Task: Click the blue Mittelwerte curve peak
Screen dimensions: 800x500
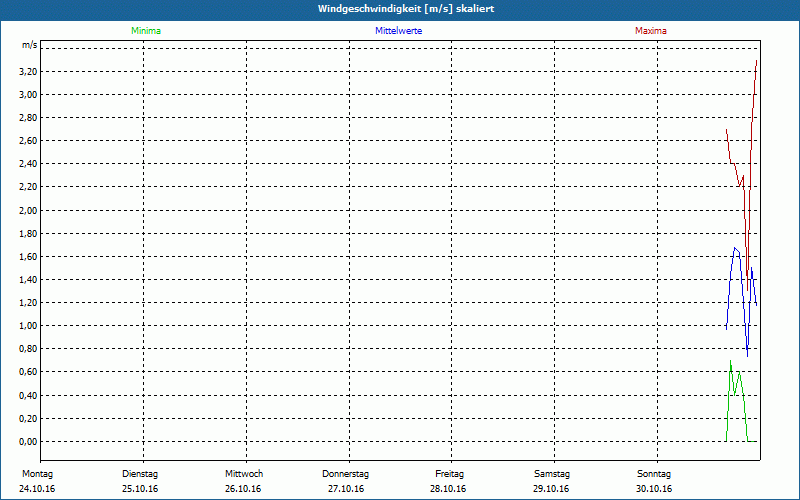Action: click(x=735, y=248)
